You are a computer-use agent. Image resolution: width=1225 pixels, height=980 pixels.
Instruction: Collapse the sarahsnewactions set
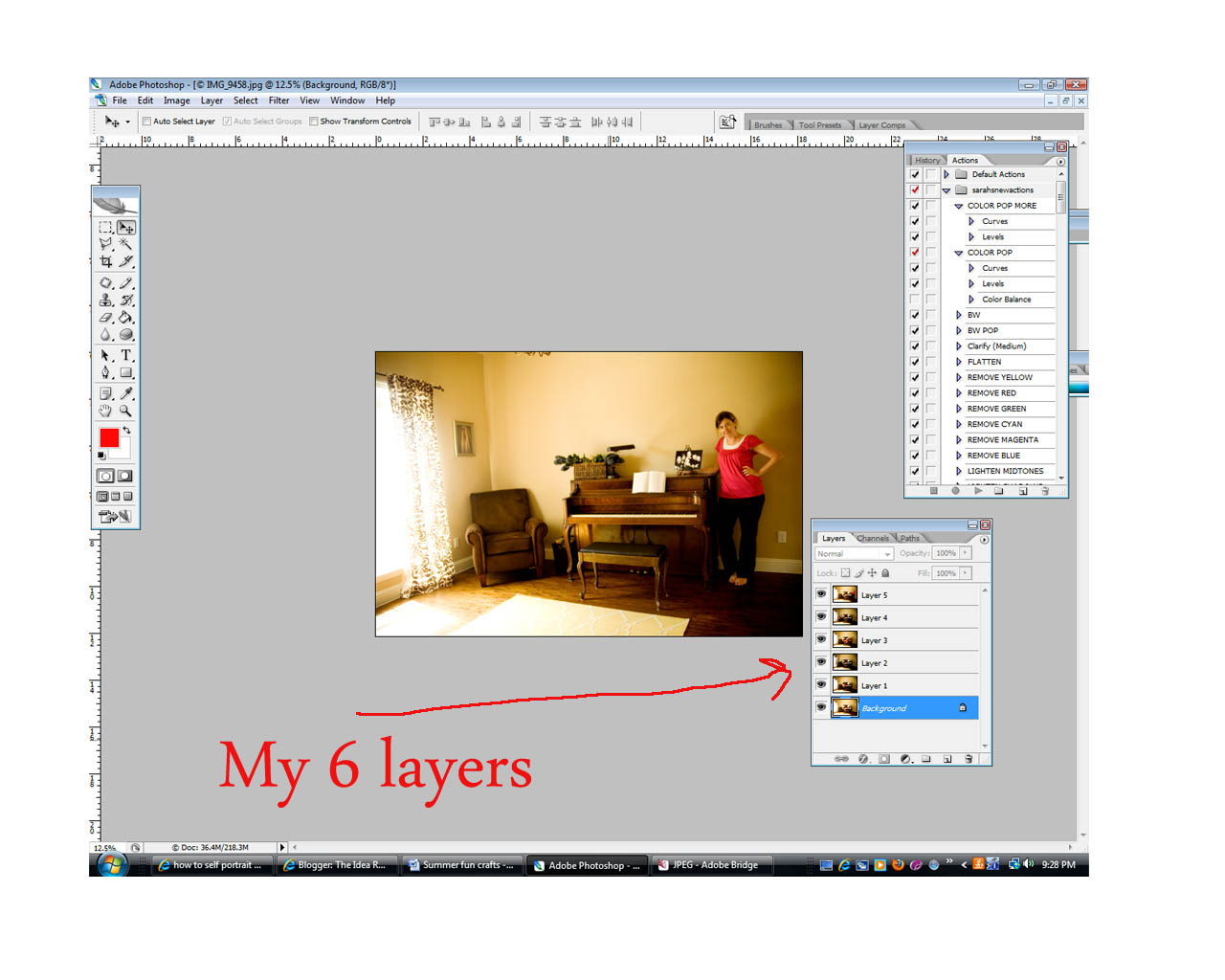947,190
